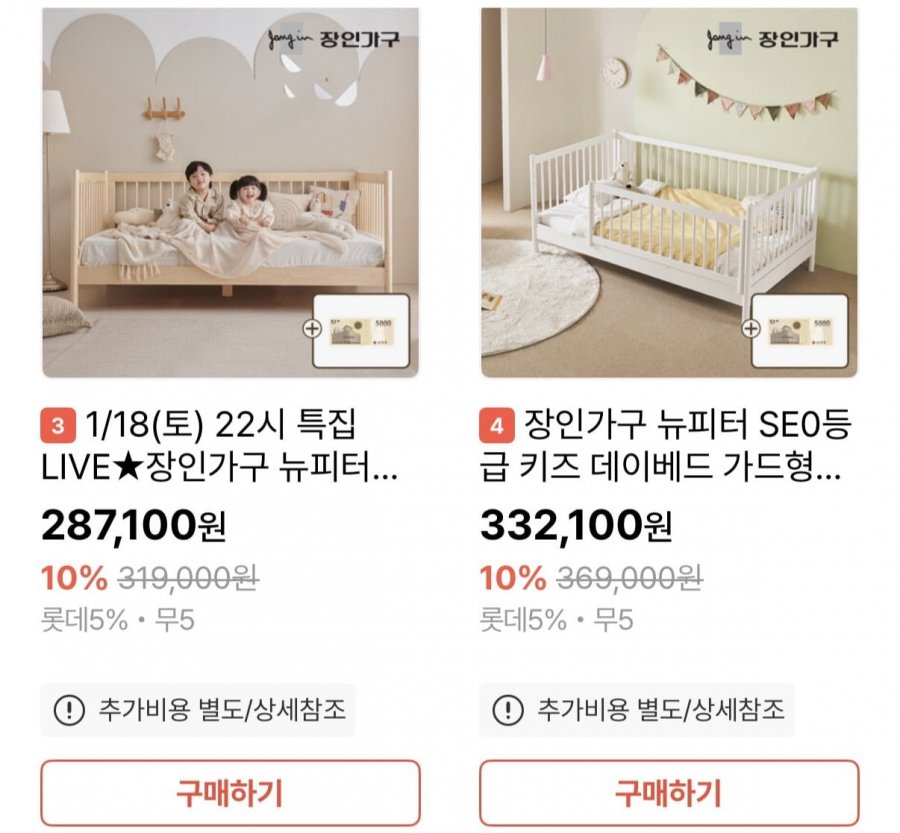
Task: Tap the plus icon on the white bed image
Action: [750, 327]
